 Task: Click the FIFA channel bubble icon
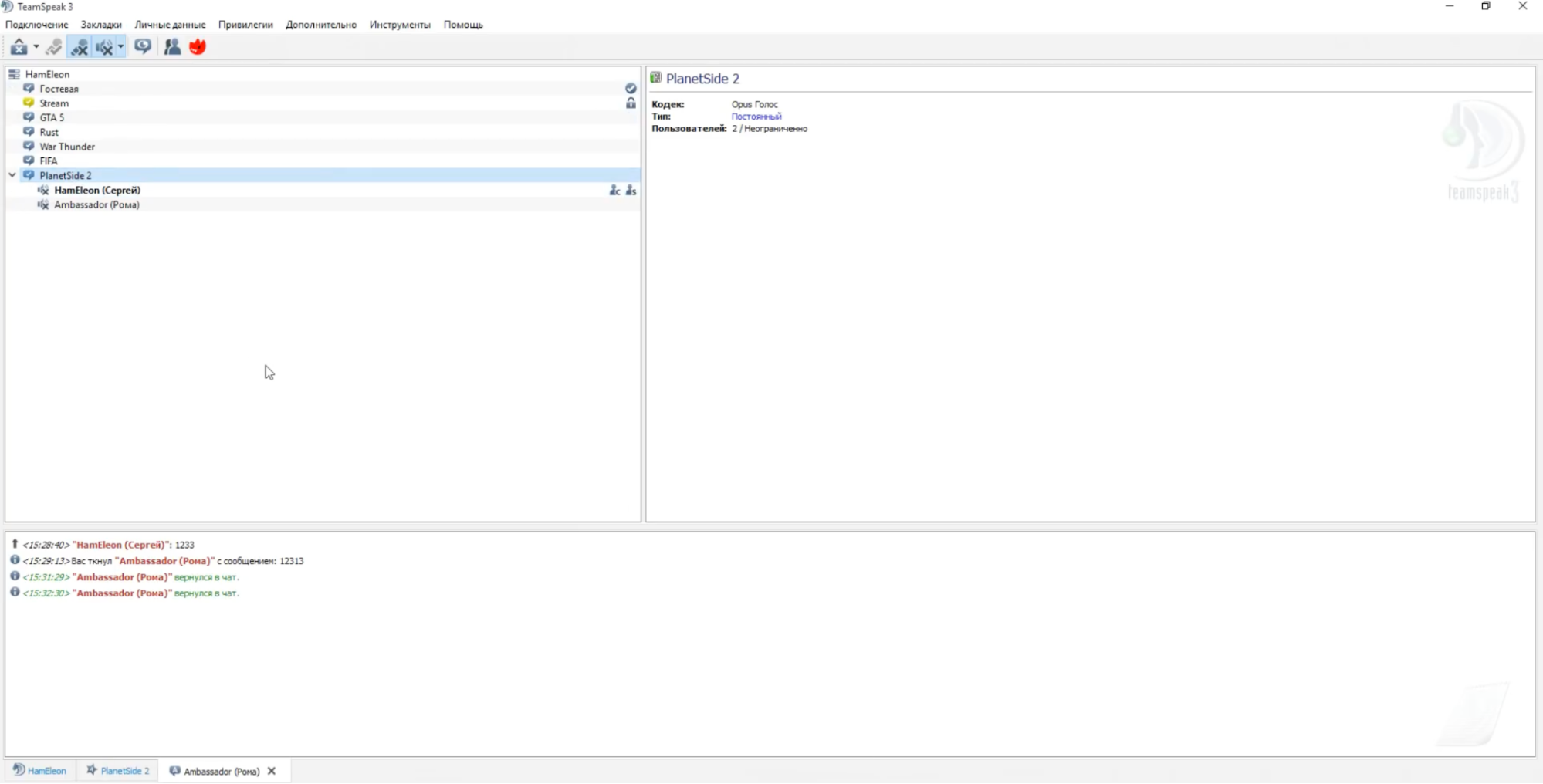[29, 161]
